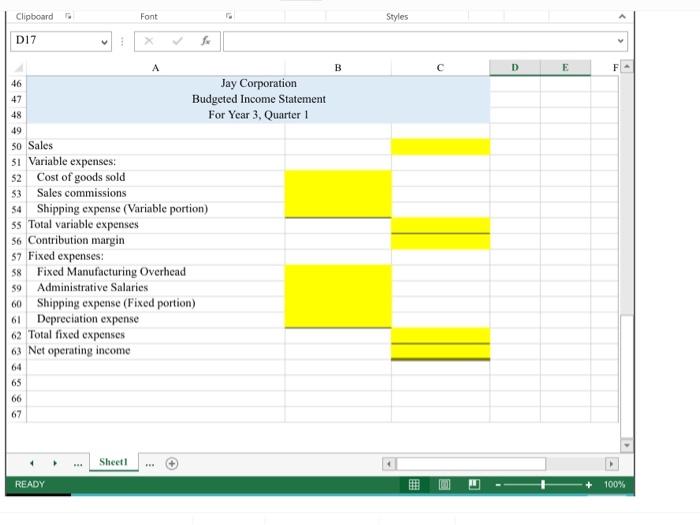Click the "Variable expenses:" cell
Viewport: 700px width, 525px height.
coord(155,162)
